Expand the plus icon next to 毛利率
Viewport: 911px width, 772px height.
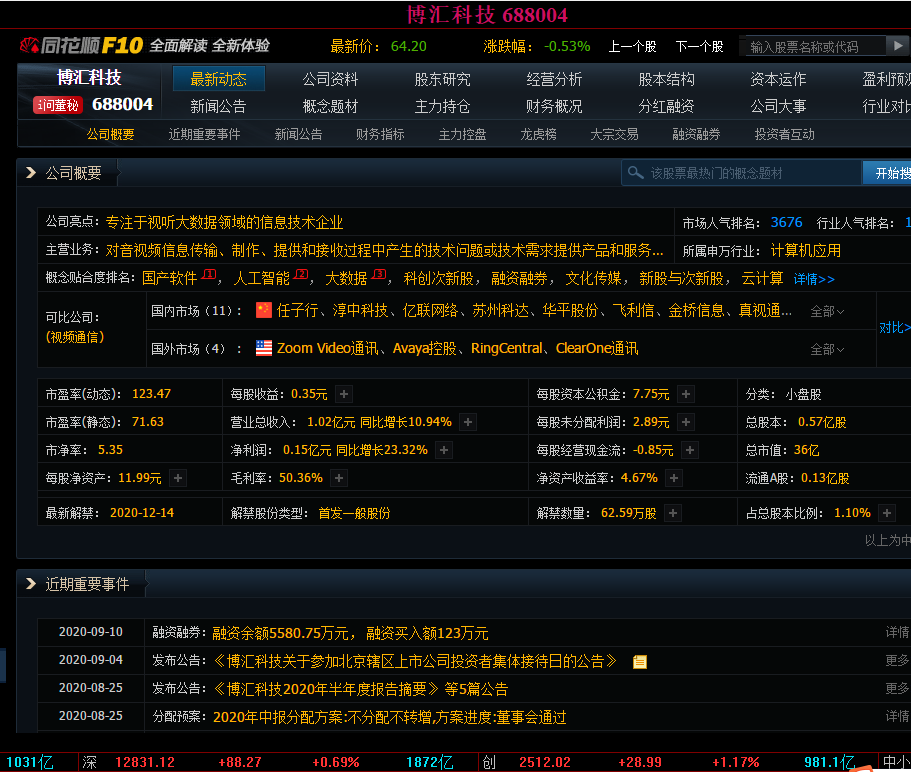[x=339, y=478]
